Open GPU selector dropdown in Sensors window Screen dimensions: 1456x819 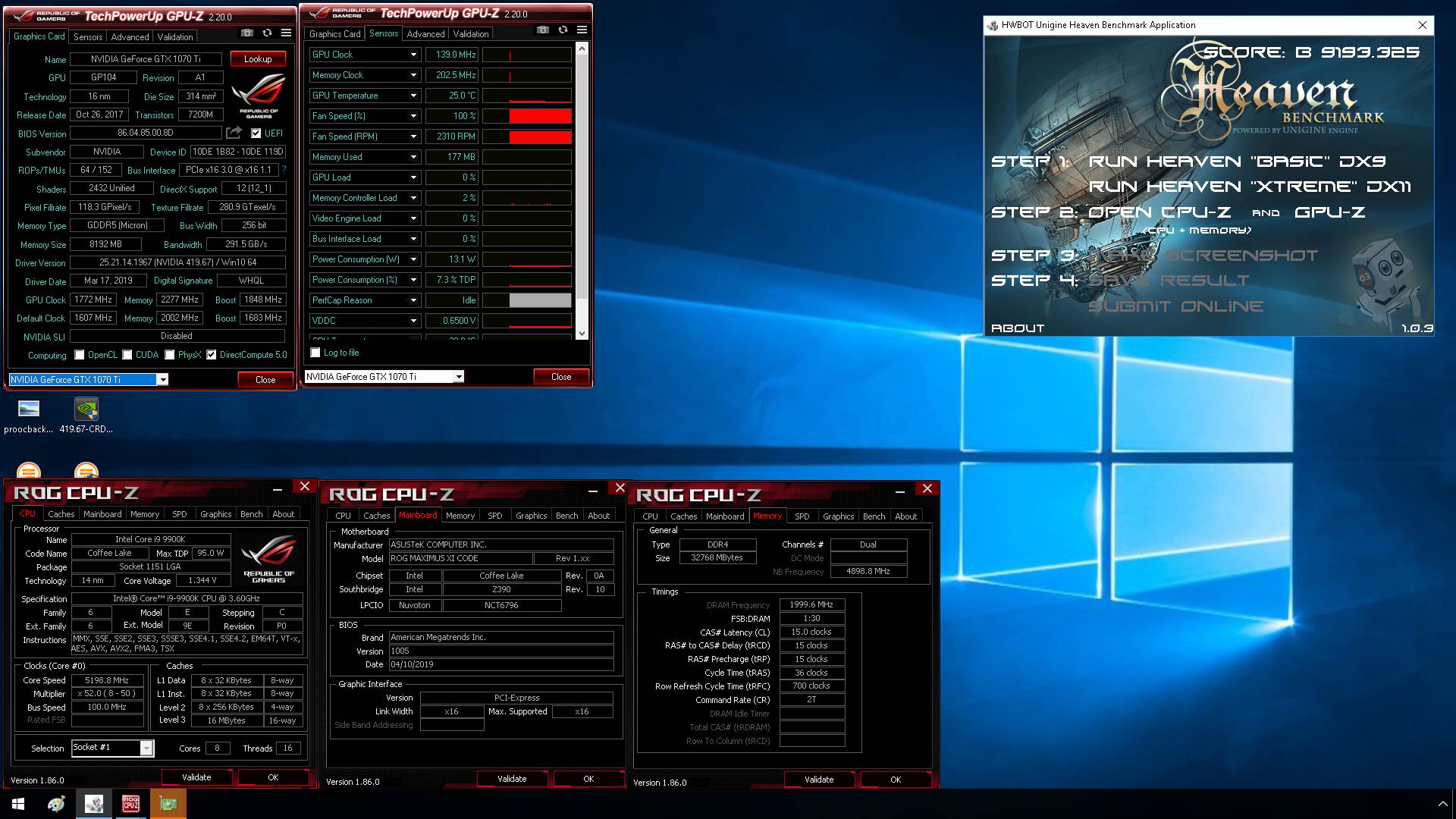coord(458,376)
